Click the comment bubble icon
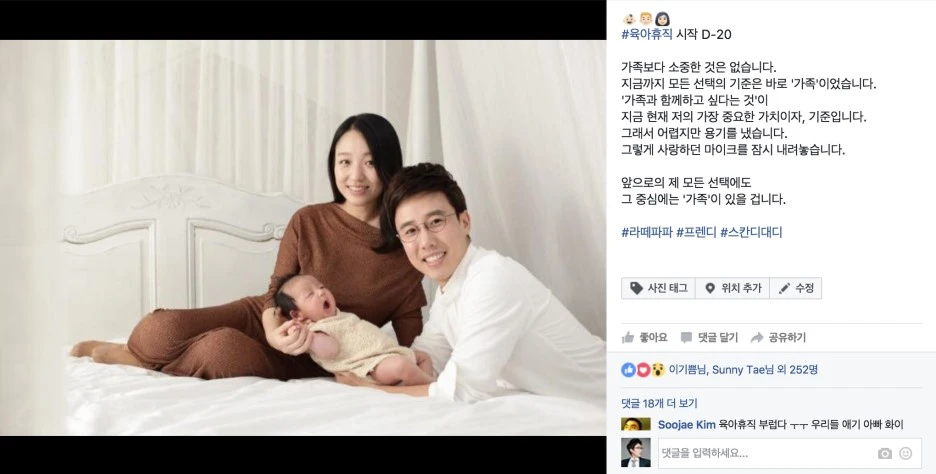Screen dimensions: 936x474 (686, 337)
